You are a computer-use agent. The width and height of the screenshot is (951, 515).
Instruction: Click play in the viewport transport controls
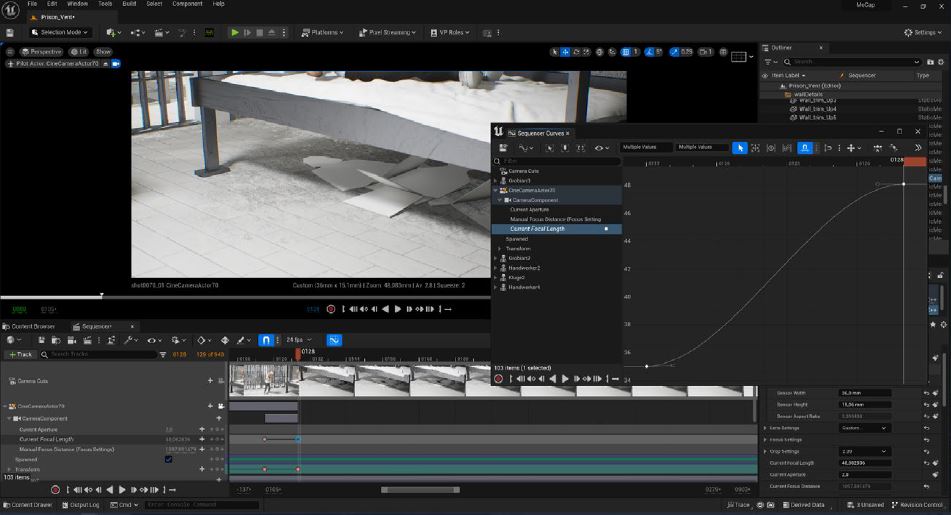pyautogui.click(x=398, y=309)
